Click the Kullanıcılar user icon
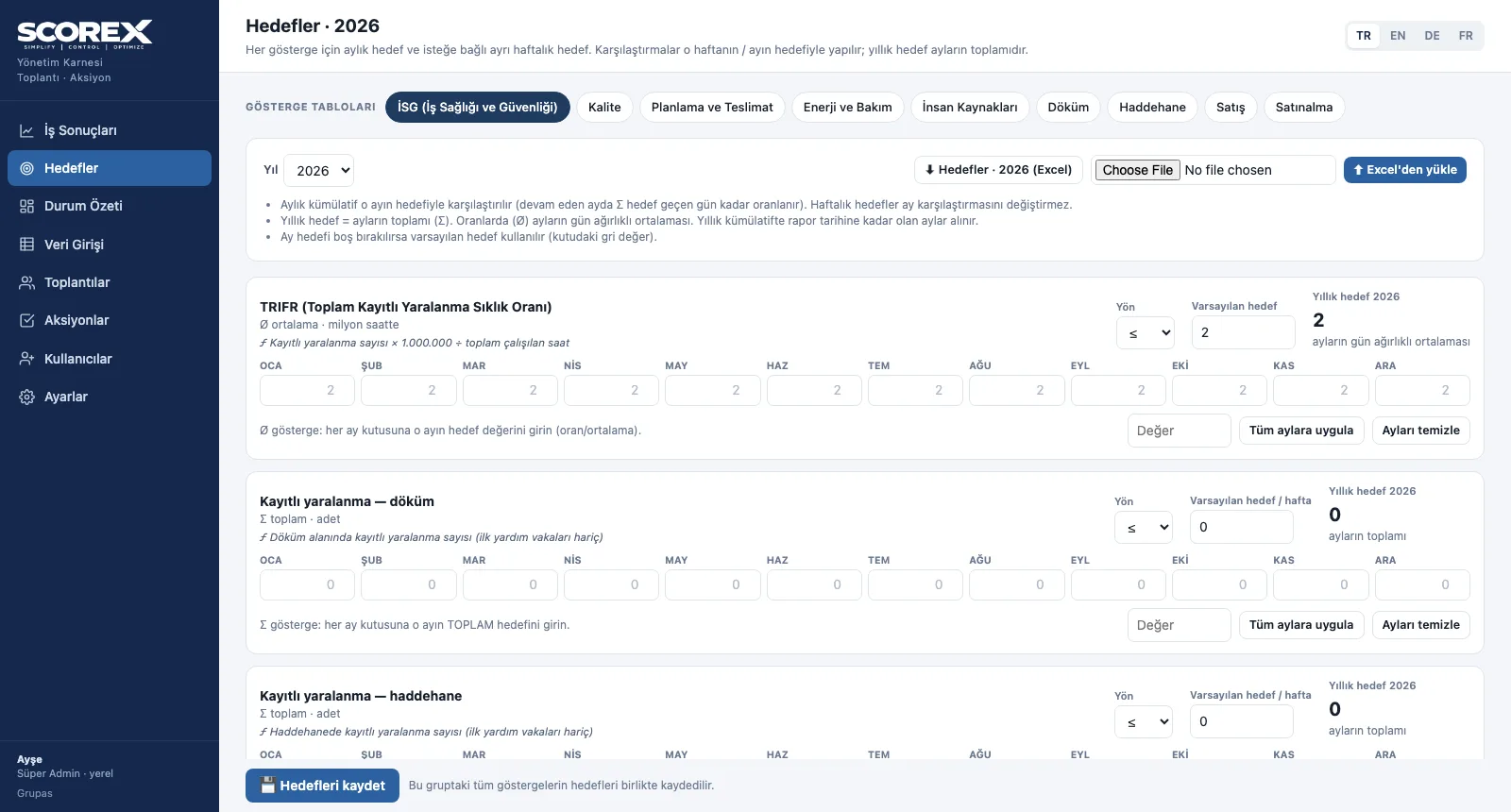This screenshot has width=1511, height=812. [x=27, y=359]
